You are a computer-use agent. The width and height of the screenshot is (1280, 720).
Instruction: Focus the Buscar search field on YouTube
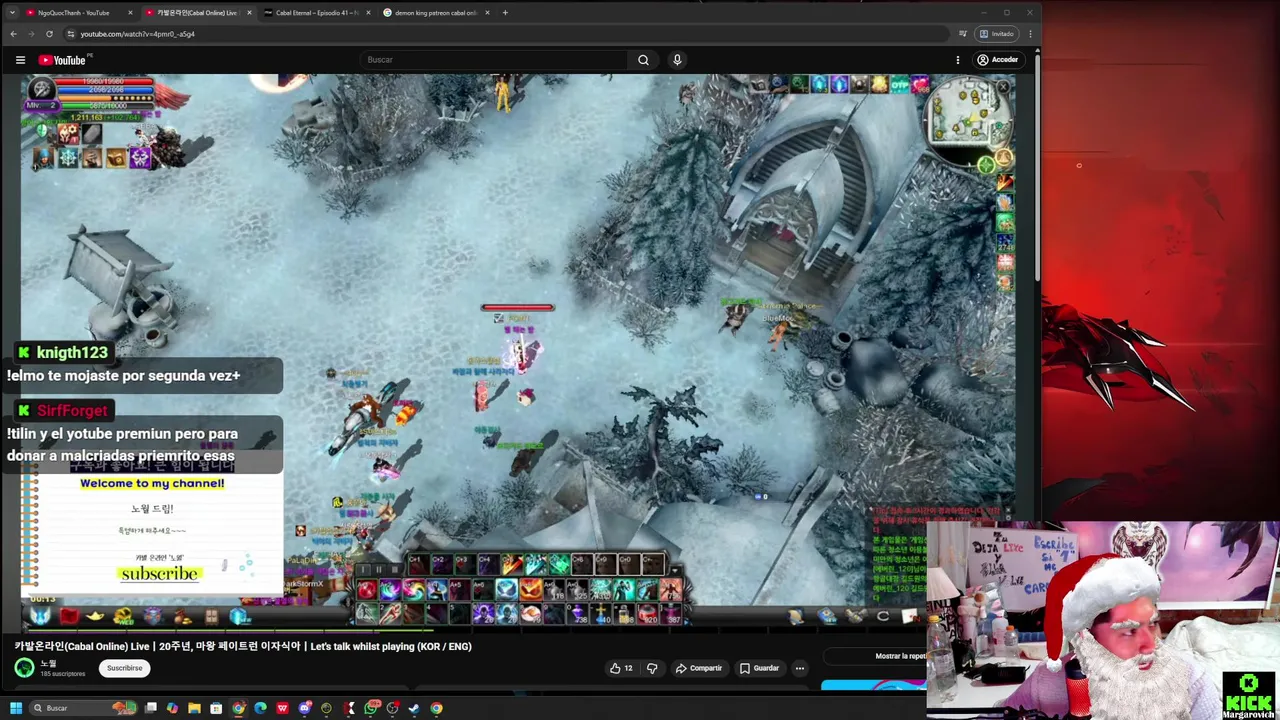pyautogui.click(x=495, y=60)
